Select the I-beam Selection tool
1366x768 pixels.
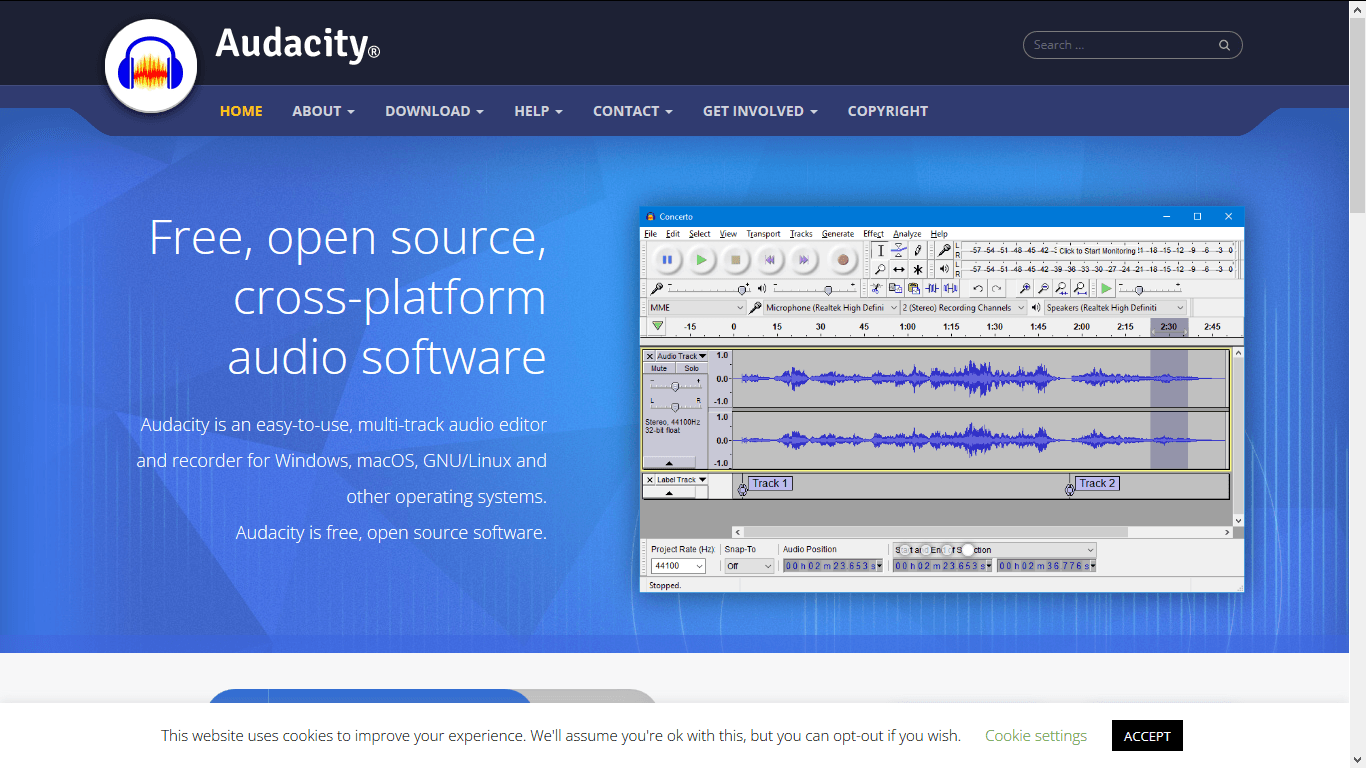tap(880, 251)
